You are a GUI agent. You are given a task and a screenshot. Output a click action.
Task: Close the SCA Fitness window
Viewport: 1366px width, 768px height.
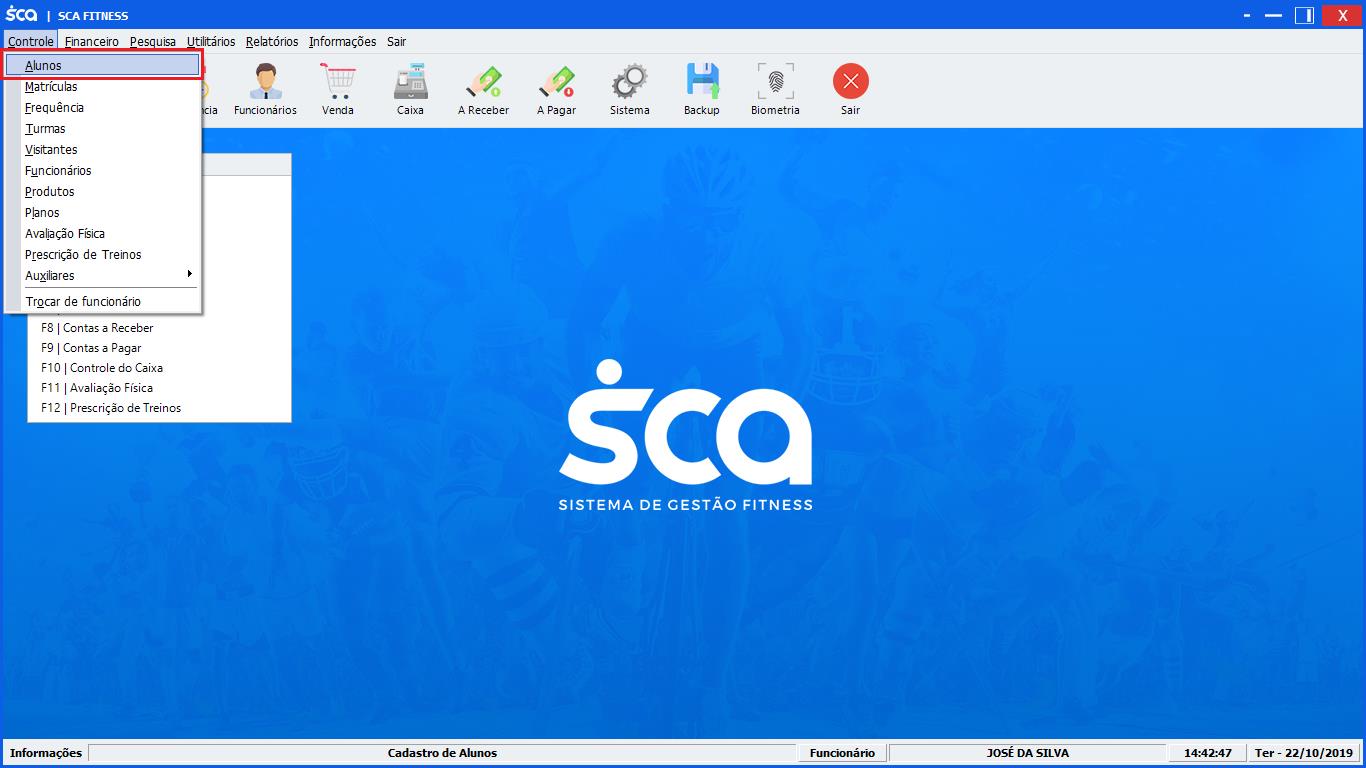[x=1343, y=15]
